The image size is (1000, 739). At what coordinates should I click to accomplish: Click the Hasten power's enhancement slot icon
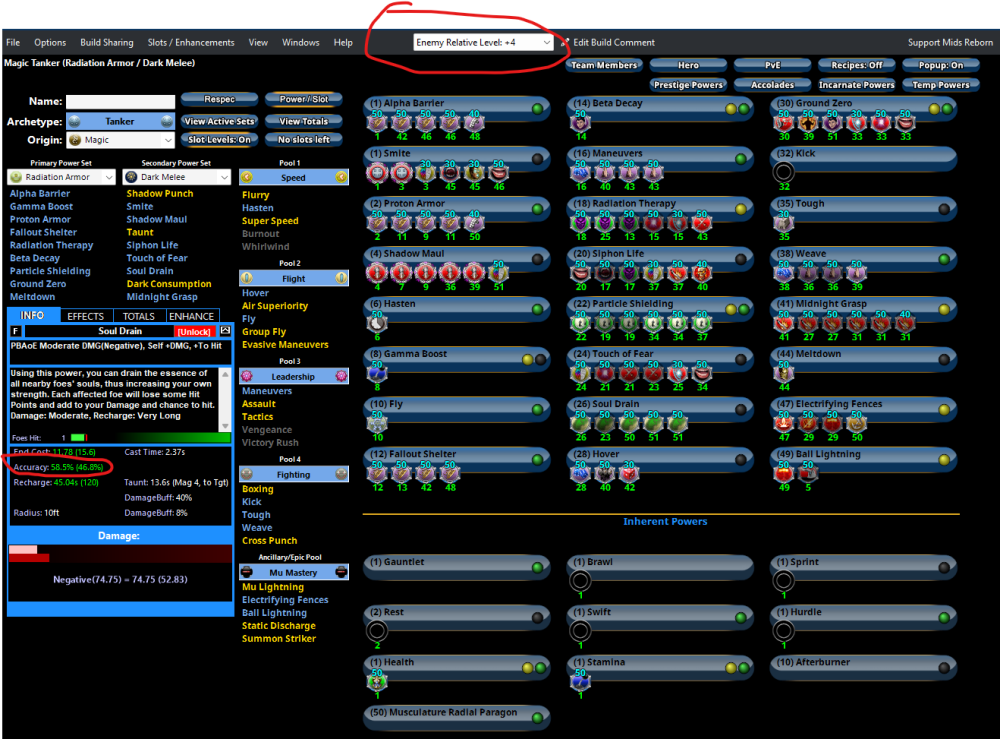377,322
